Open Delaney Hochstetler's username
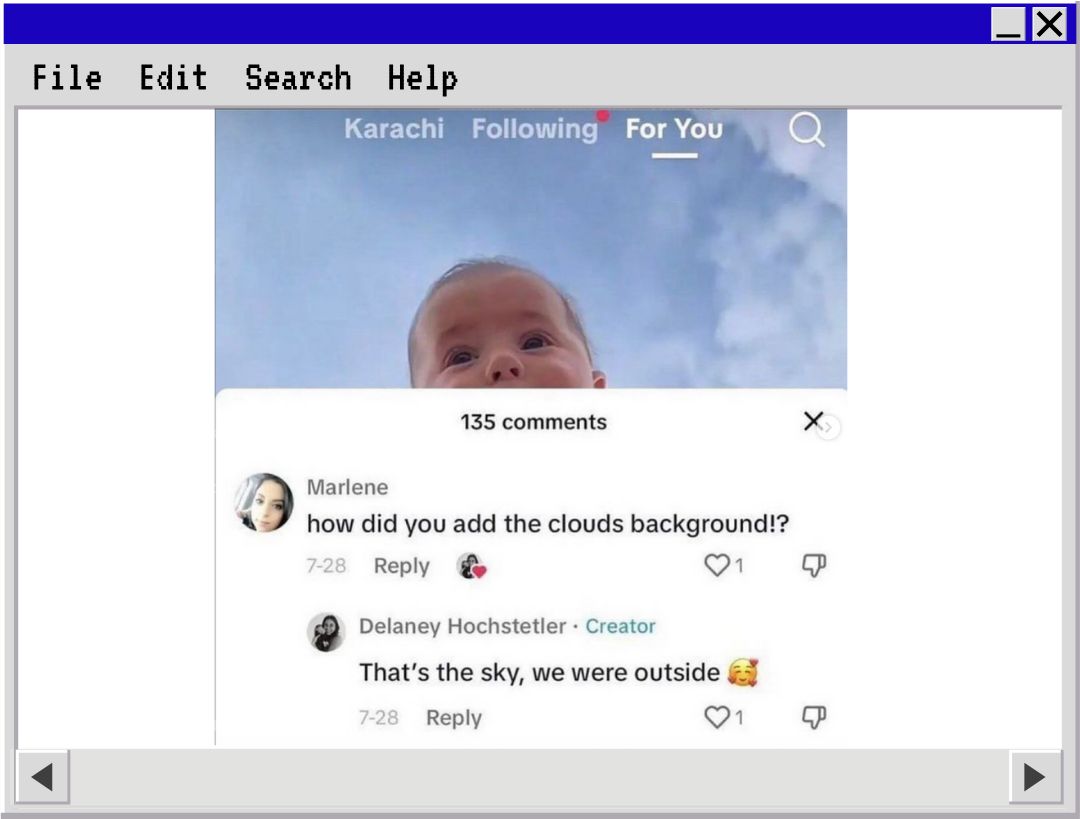Viewport: 1080px width, 819px height. 462,626
